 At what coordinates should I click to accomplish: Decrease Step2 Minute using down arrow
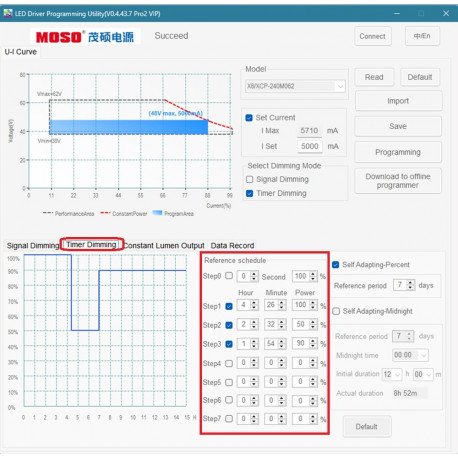point(282,327)
